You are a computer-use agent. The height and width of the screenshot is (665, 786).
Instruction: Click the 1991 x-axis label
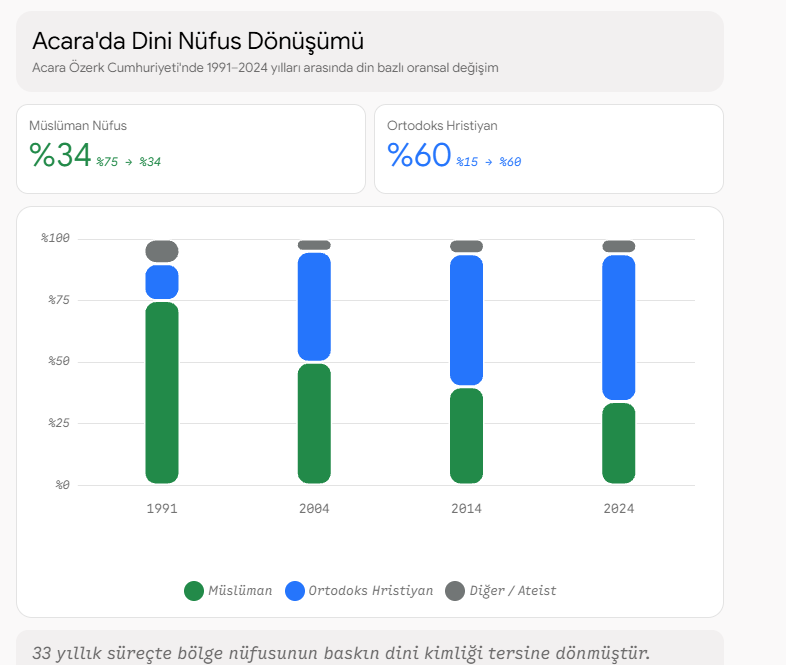pyautogui.click(x=162, y=509)
